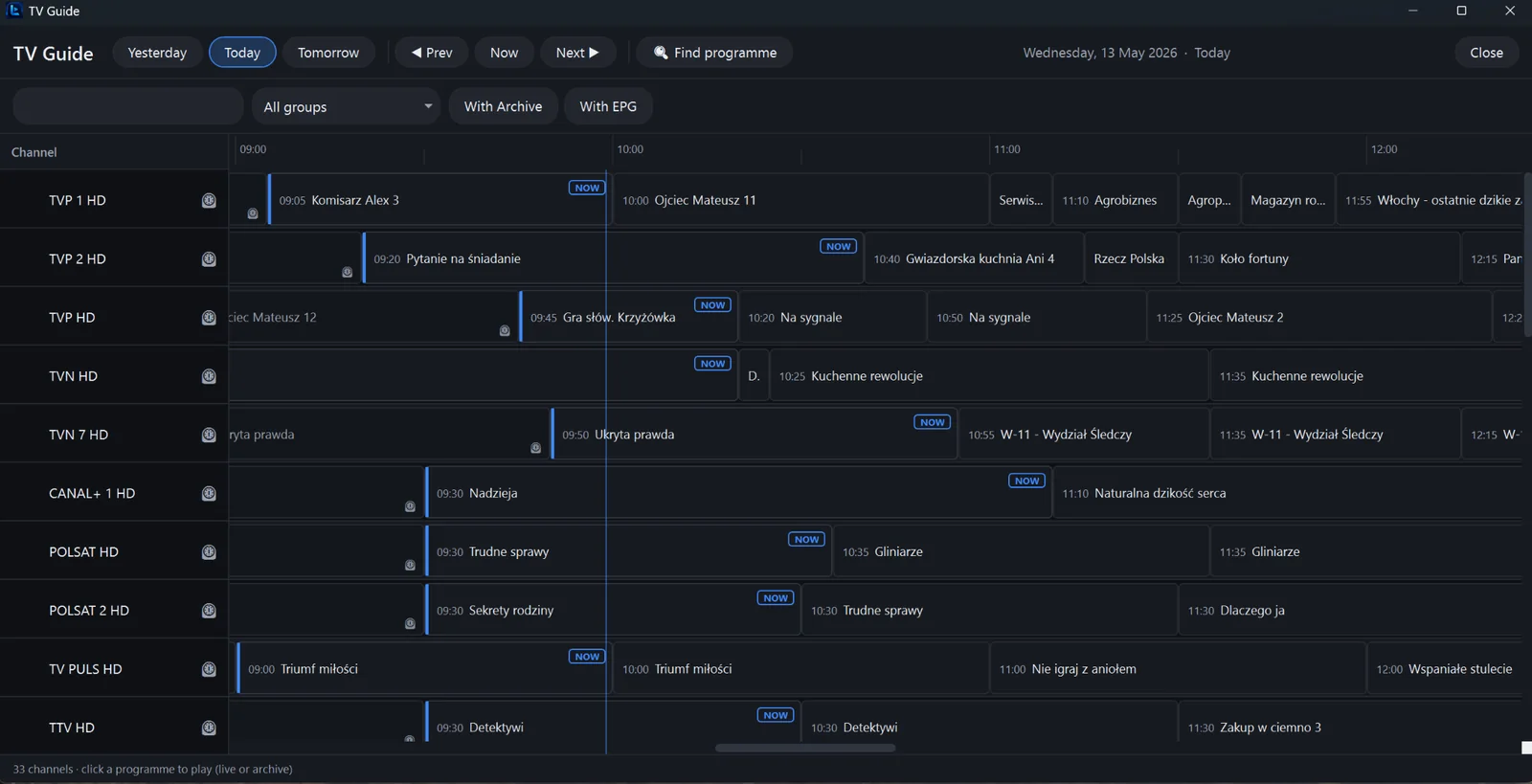1532x784 pixels.
Task: Switch to the Tomorrow schedule
Action: [328, 53]
